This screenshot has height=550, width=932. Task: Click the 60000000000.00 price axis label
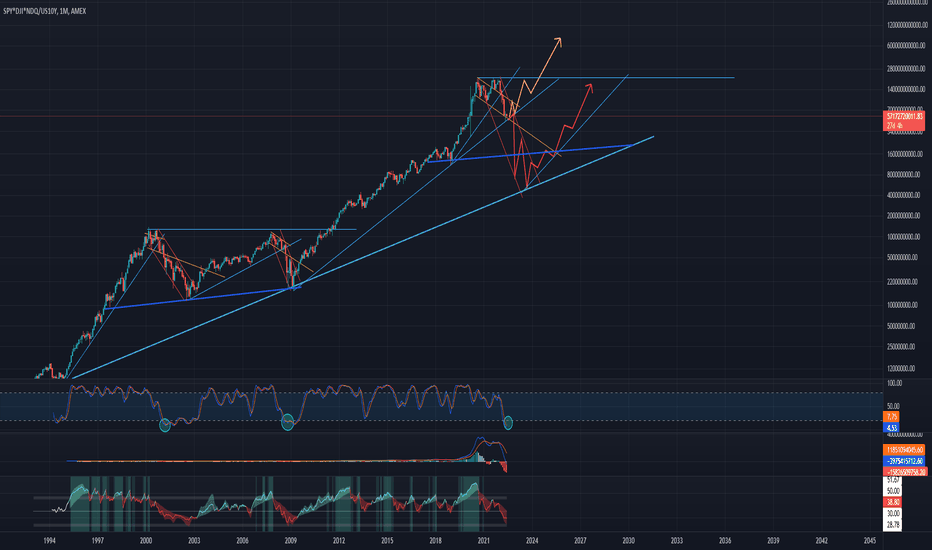(906, 46)
